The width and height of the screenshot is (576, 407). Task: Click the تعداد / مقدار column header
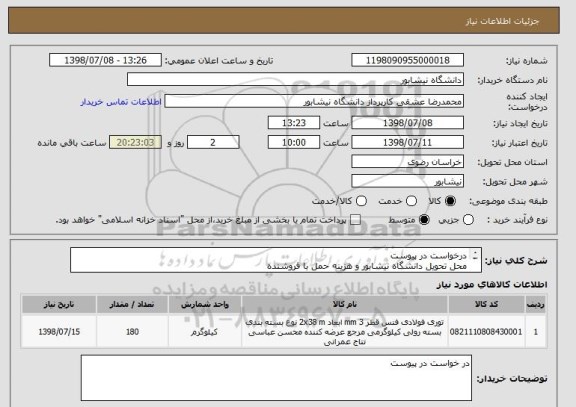coord(132,305)
